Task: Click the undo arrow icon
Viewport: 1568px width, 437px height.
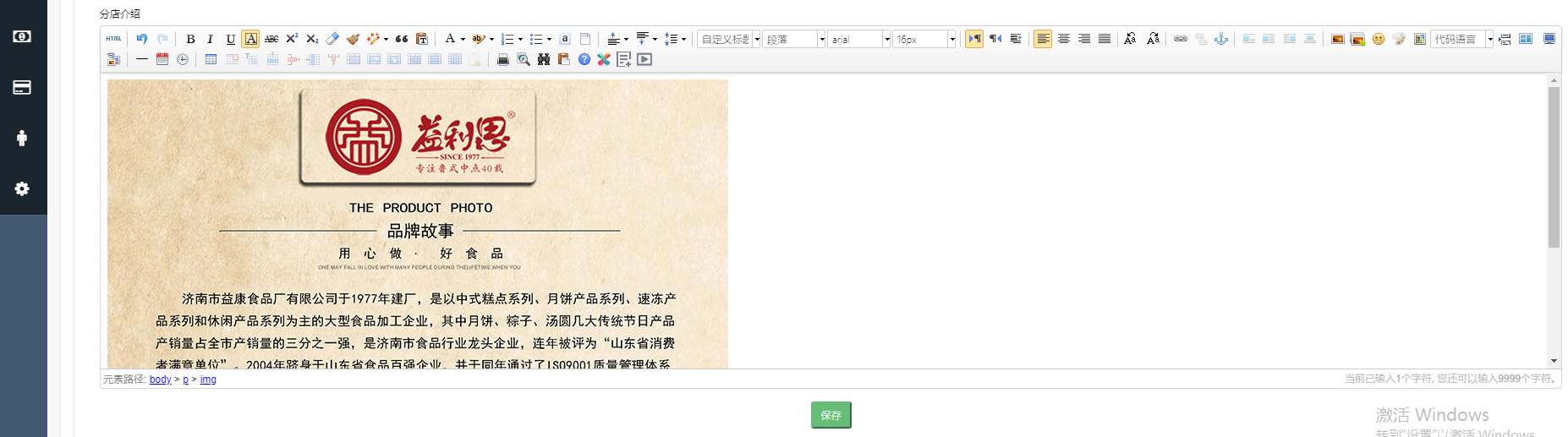Action: pos(142,39)
